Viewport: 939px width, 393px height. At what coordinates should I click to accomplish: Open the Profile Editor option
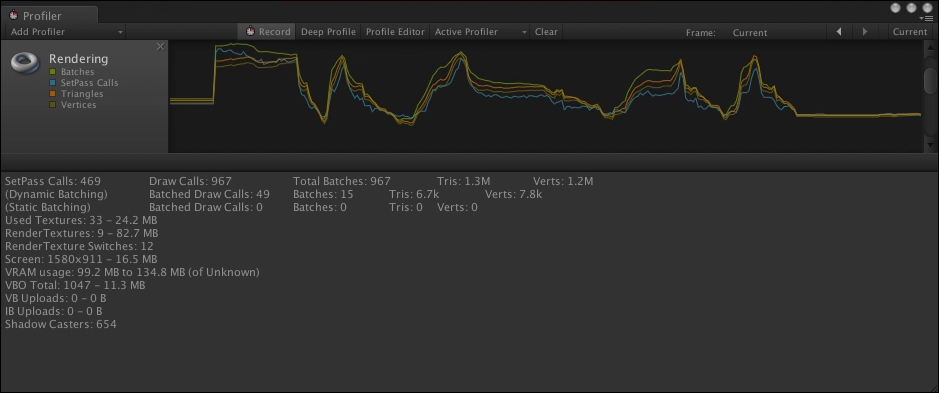(x=395, y=32)
